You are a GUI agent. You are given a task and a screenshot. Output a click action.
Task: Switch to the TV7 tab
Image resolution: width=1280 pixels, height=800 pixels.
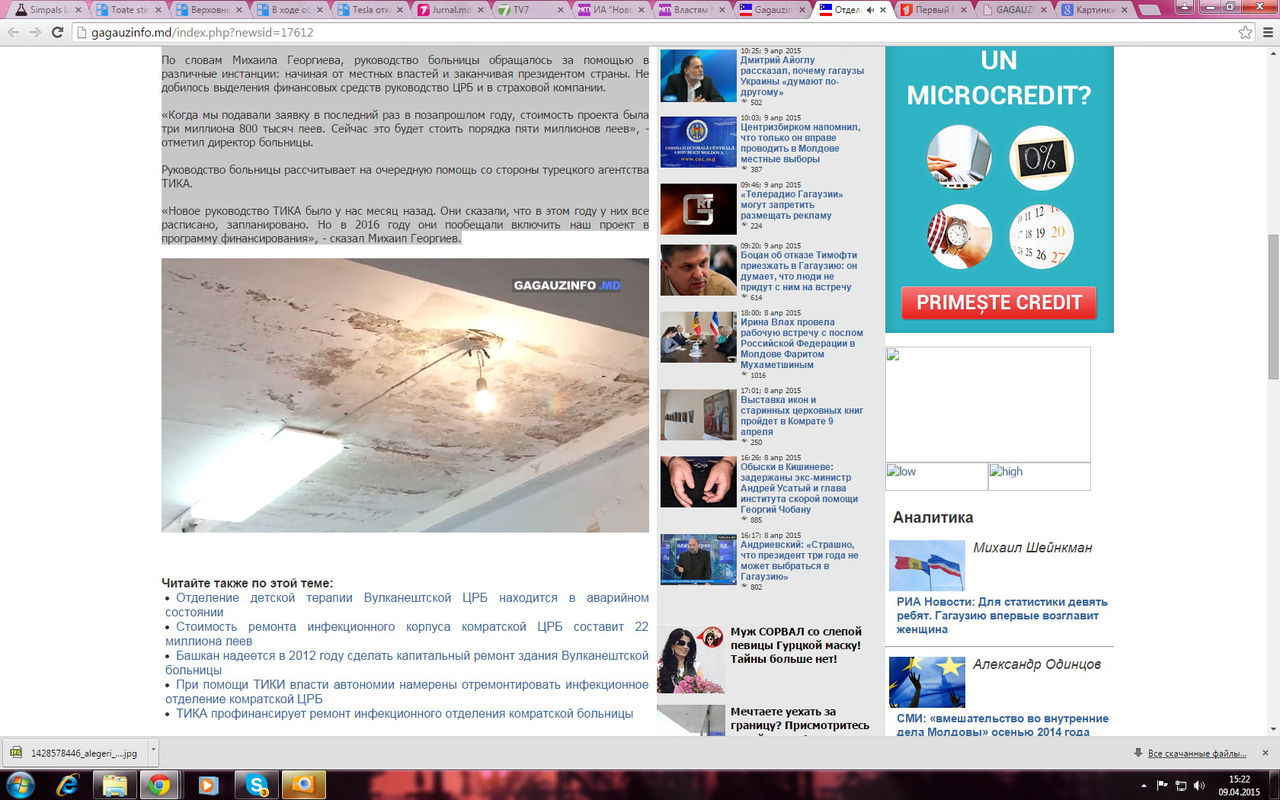[532, 10]
